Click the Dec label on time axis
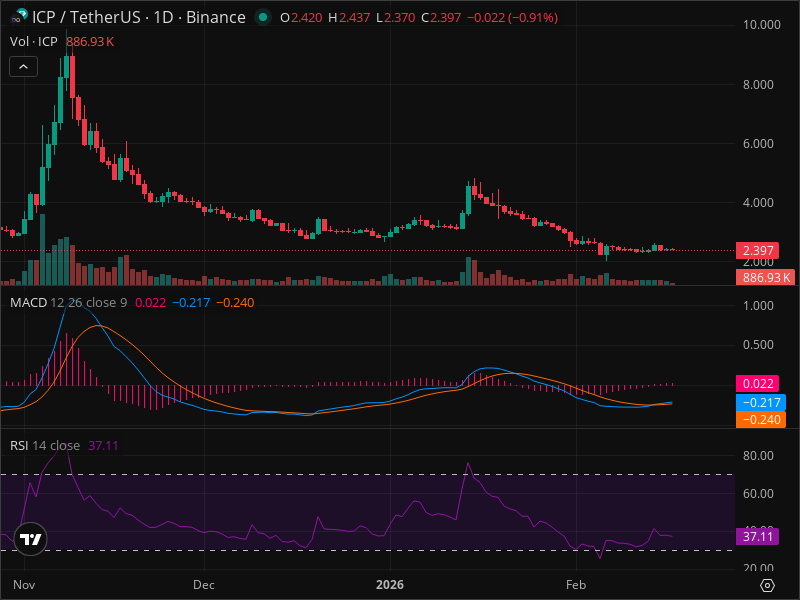Screen dimensions: 800x600 click(x=204, y=585)
